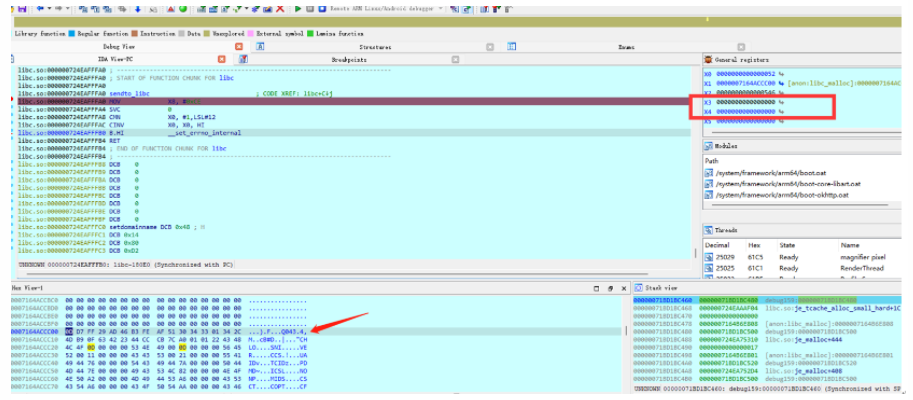
Task: Click the State column header in Threads
Action: tap(787, 245)
